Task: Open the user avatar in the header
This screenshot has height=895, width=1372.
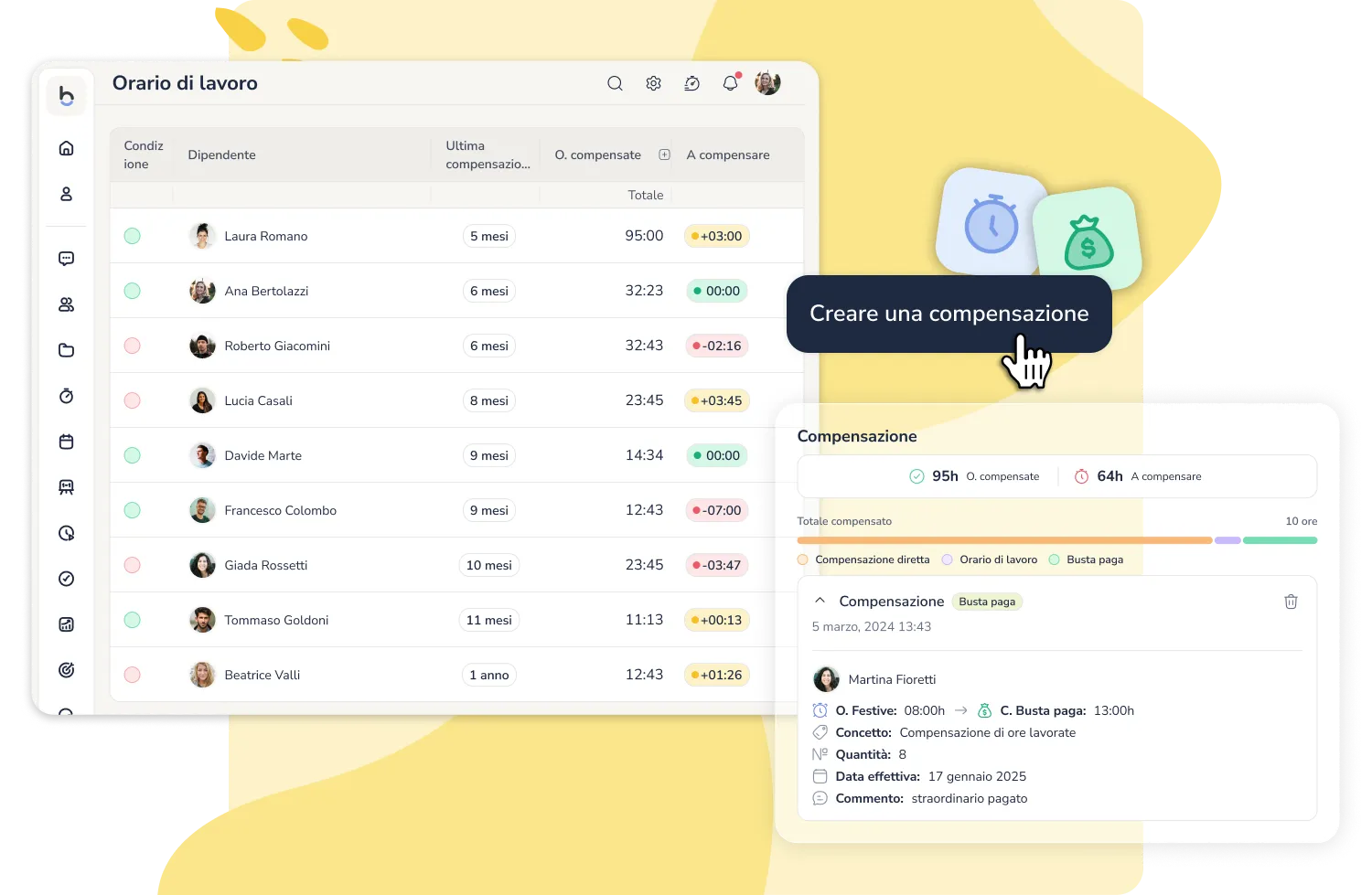Action: [767, 83]
